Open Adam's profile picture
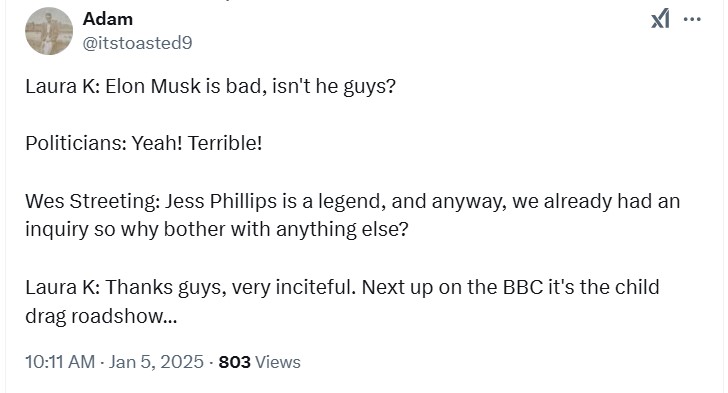 49,31
